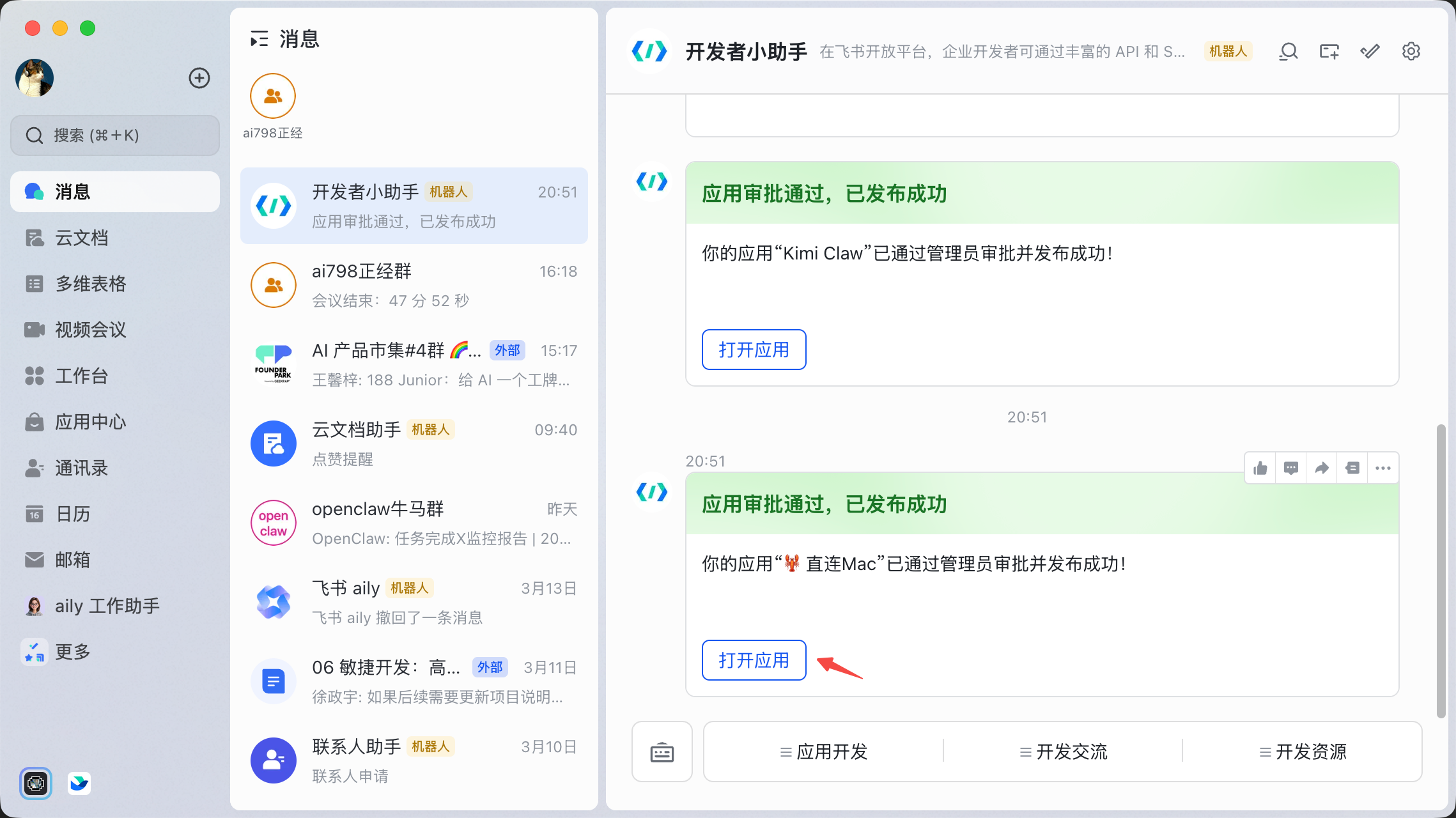Open chat settings gear icon
This screenshot has width=1456, height=818.
pyautogui.click(x=1411, y=51)
